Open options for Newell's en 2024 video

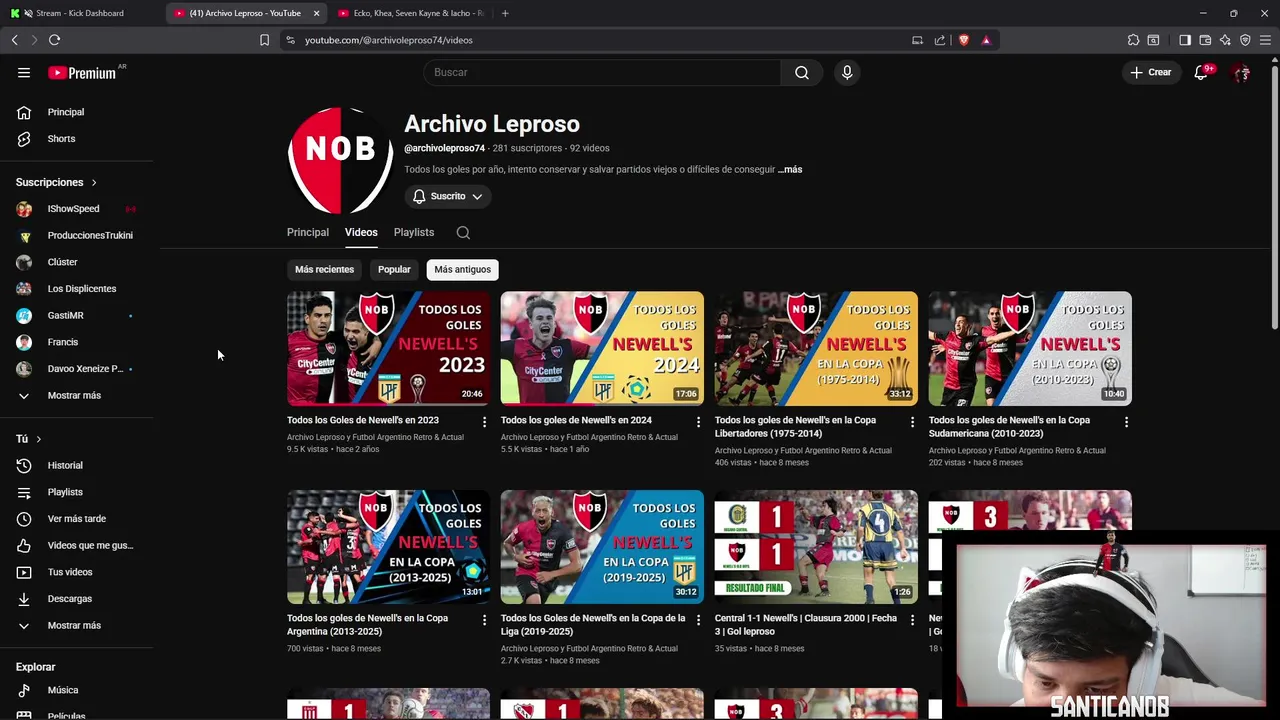point(698,422)
